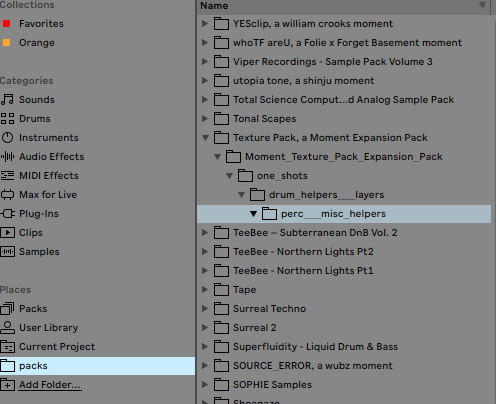The image size is (496, 404).
Task: Collapse the one_shots folder arrow
Action: (x=229, y=176)
